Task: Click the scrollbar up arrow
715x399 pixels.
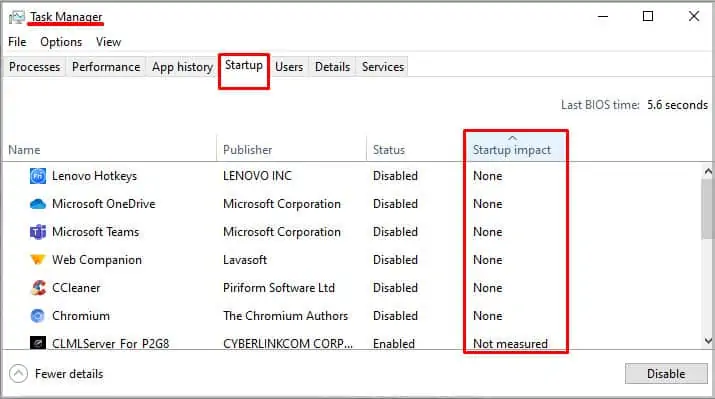Action: pos(708,172)
